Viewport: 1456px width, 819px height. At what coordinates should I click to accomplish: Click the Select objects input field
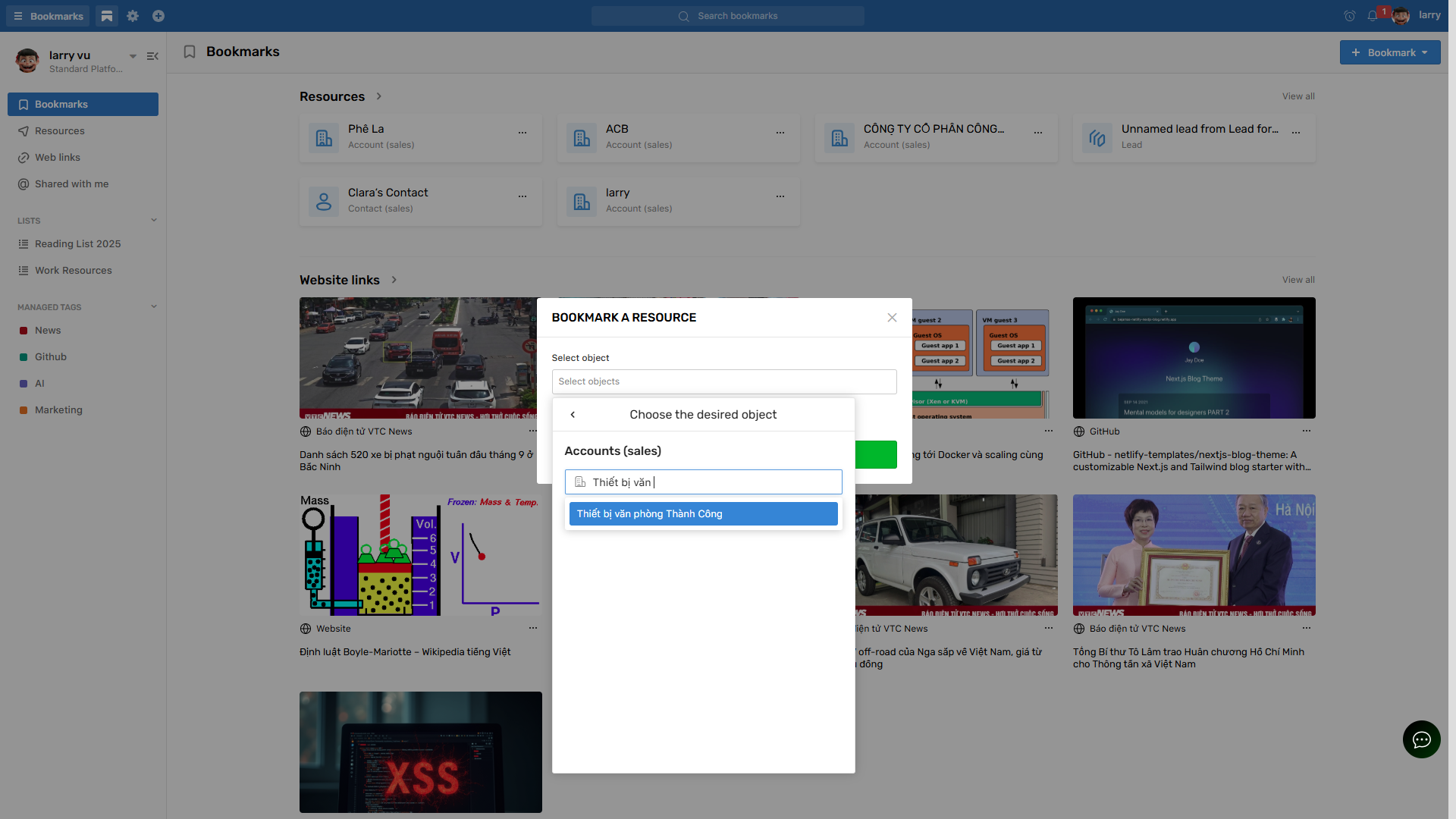(x=723, y=381)
